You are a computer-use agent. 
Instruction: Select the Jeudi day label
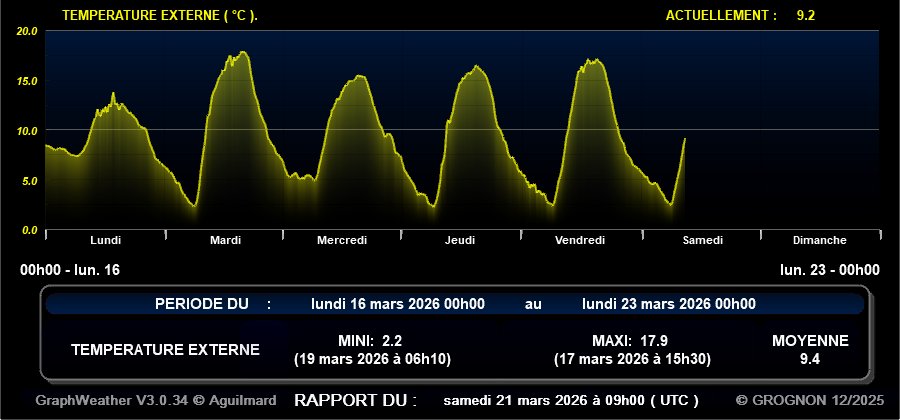[460, 240]
